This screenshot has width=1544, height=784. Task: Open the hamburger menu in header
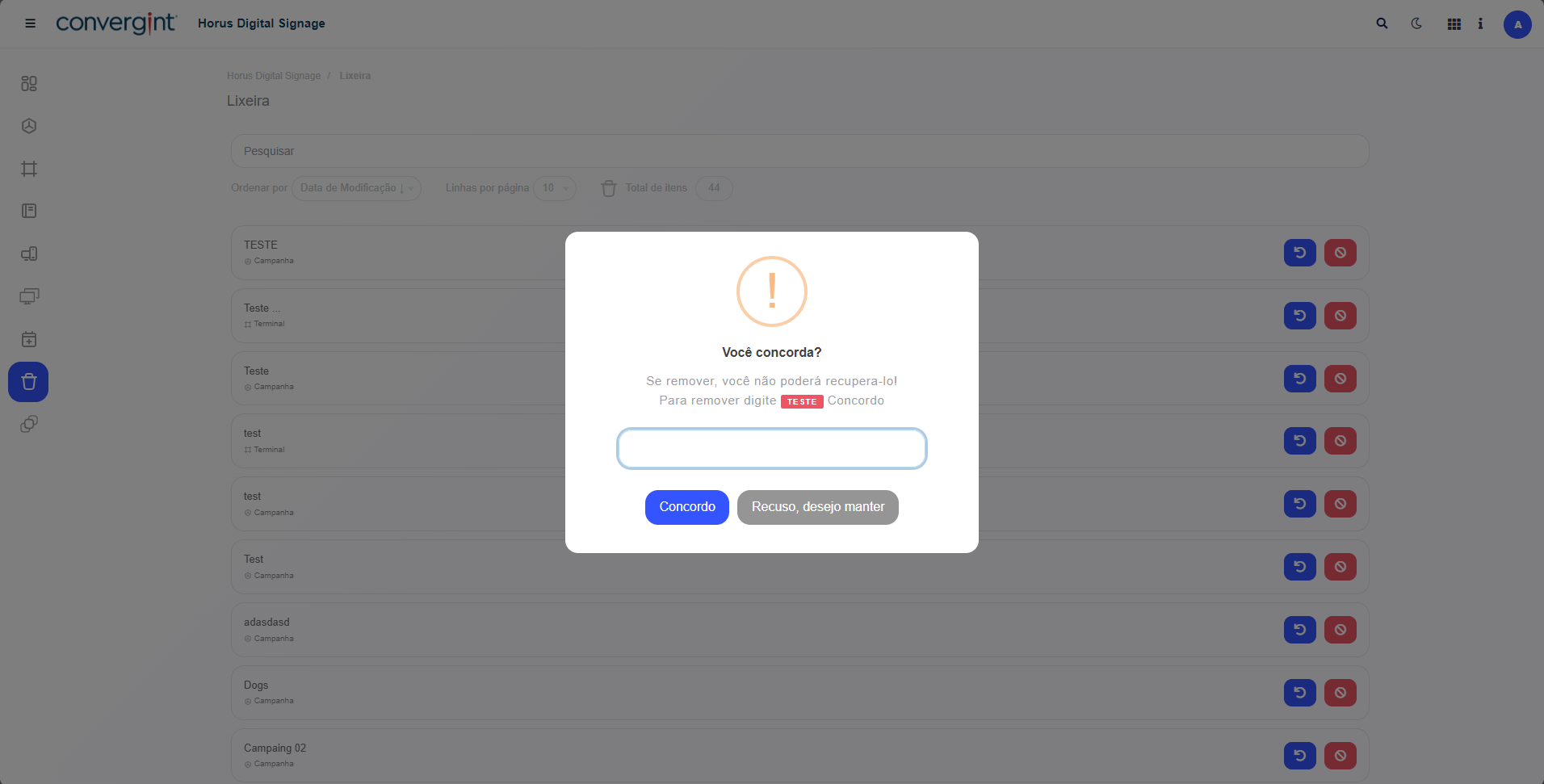(x=30, y=23)
